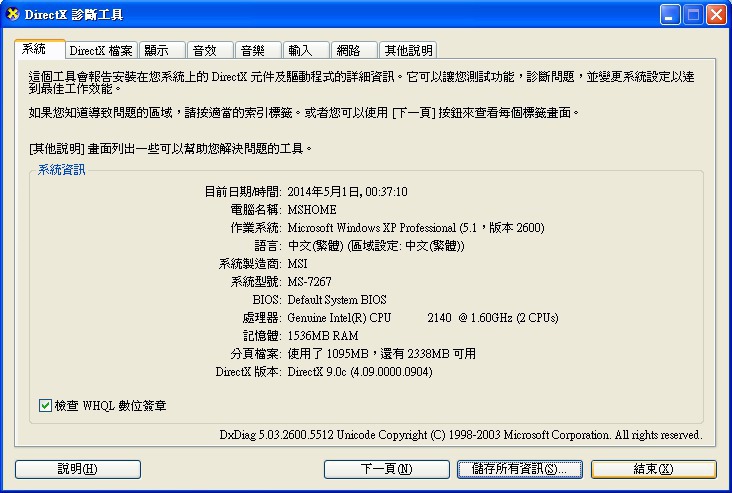Click the disabled maximize button

693,15
